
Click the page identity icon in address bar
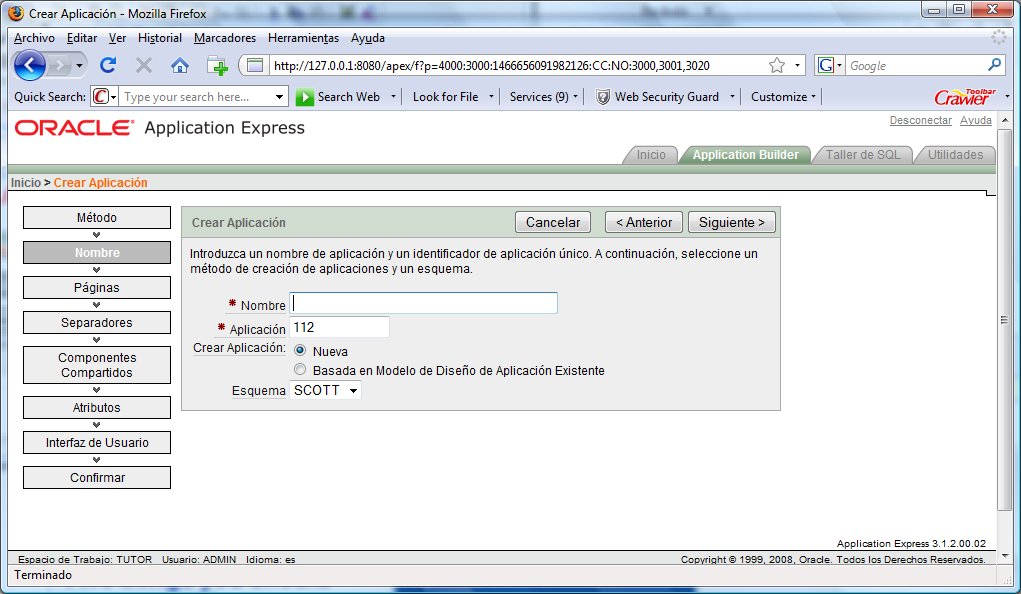255,65
